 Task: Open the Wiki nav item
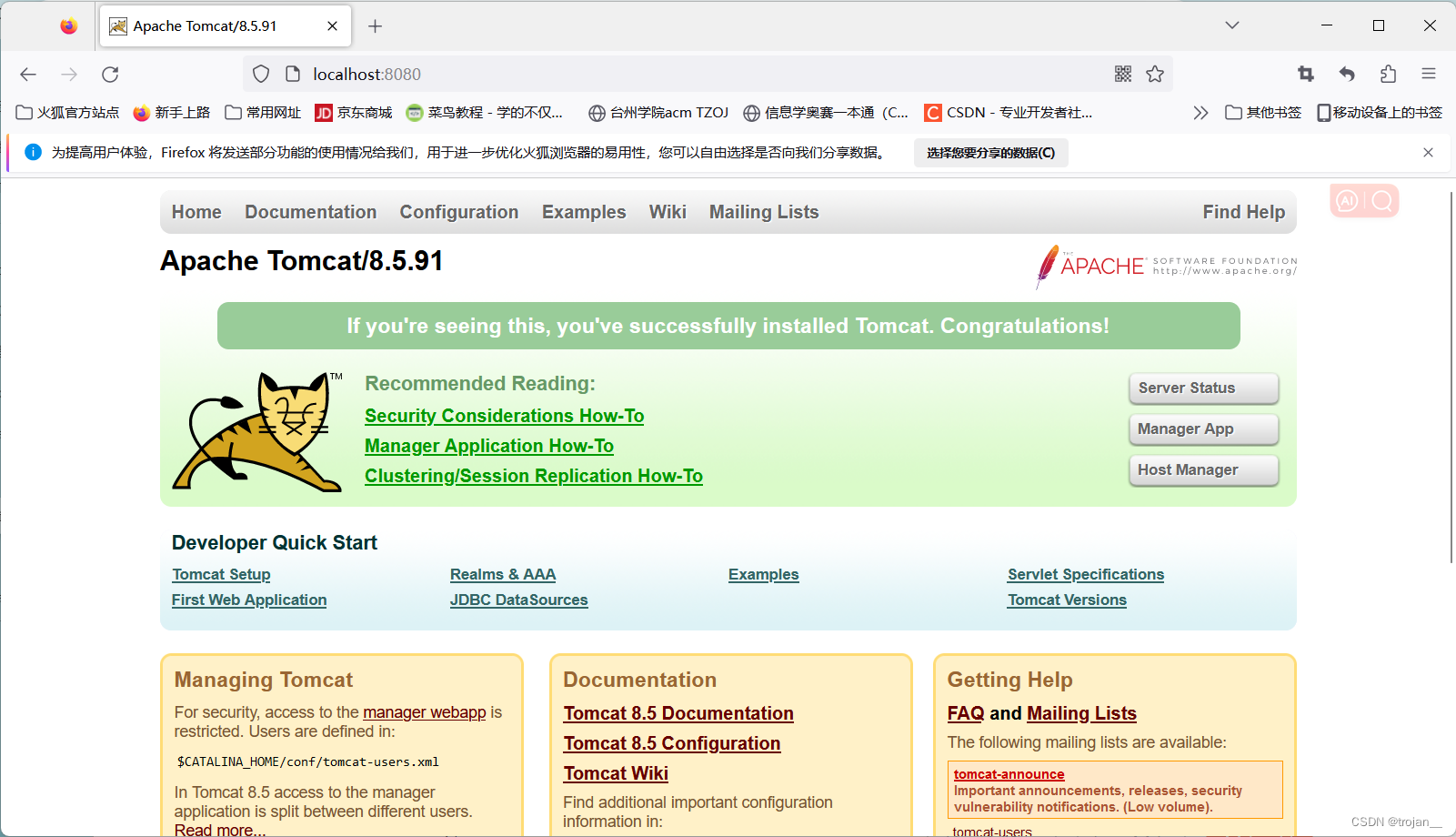668,212
